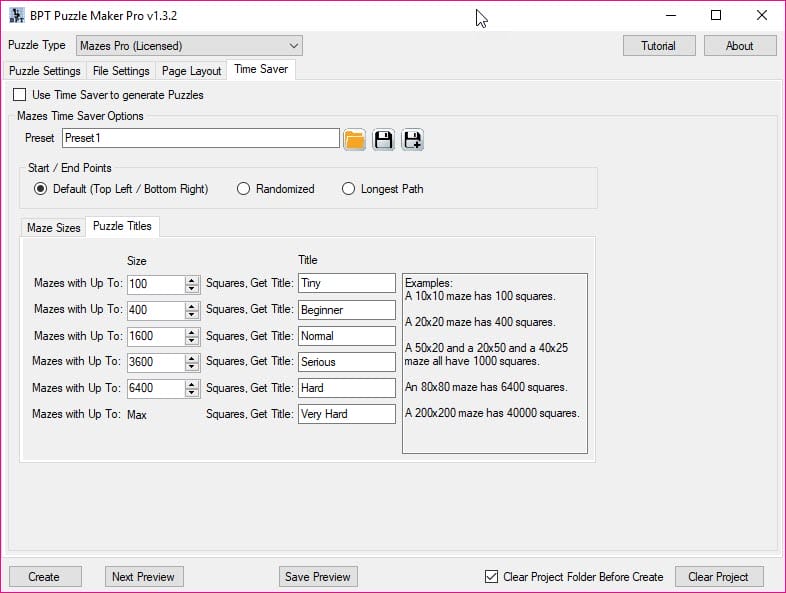Edit the Preset name field
Screen dimensions: 786x593
click(x=201, y=138)
